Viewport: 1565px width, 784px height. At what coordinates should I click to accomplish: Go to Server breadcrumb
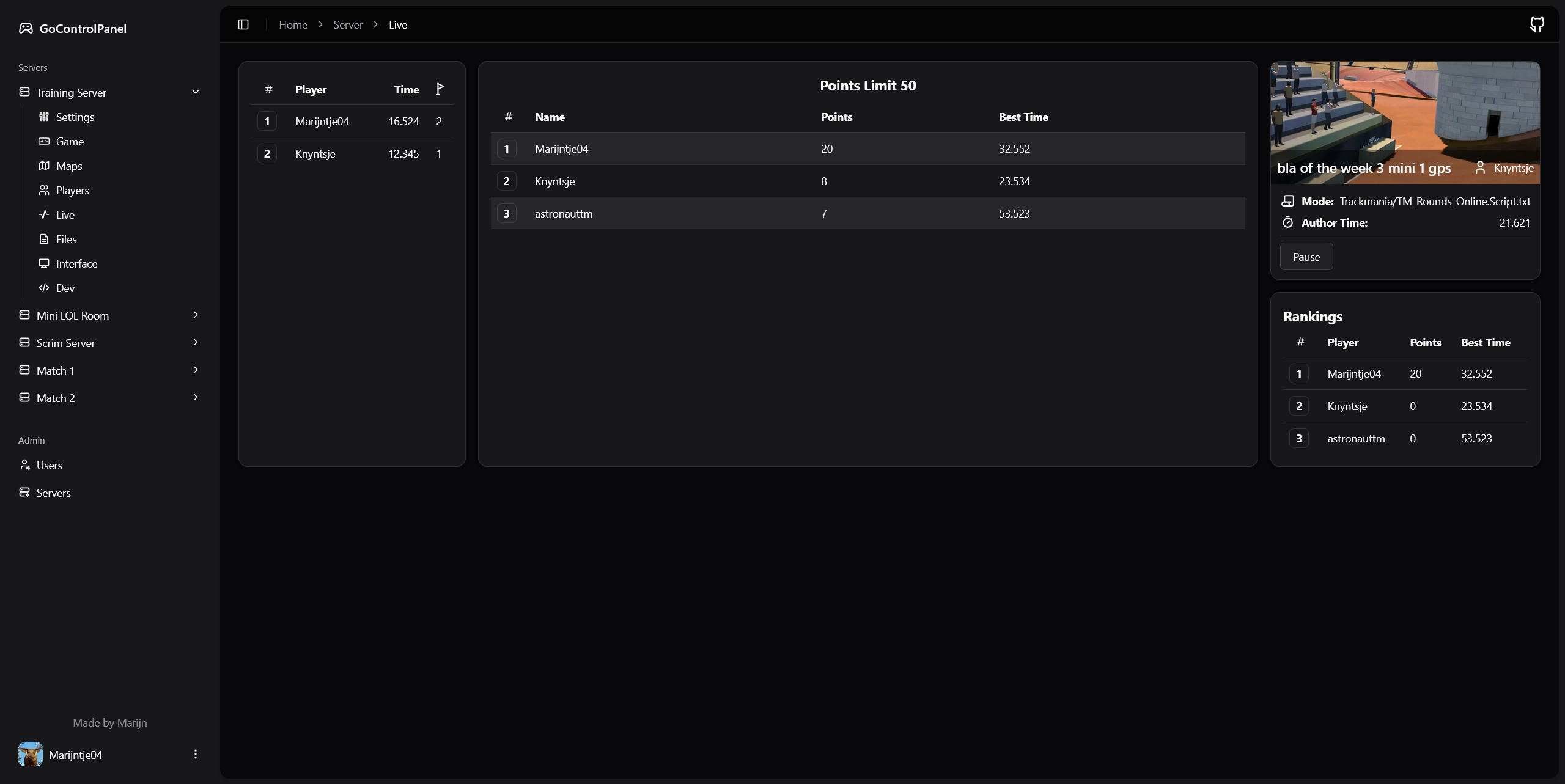pos(348,24)
